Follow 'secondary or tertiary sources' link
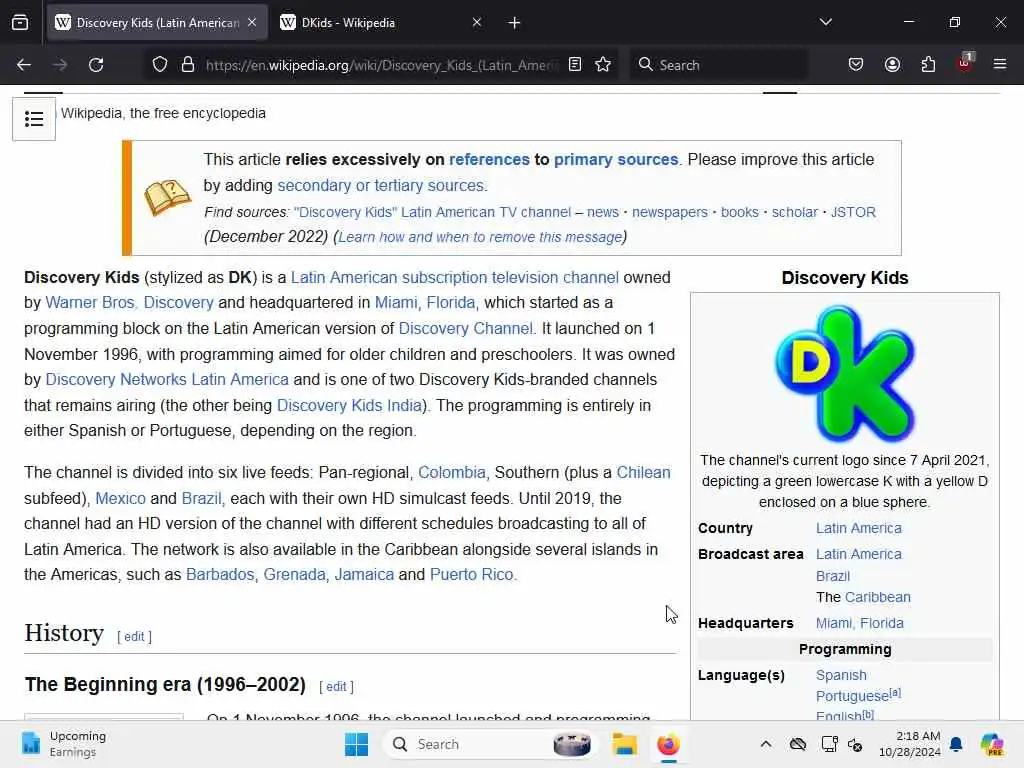This screenshot has width=1024, height=768. pos(381,185)
